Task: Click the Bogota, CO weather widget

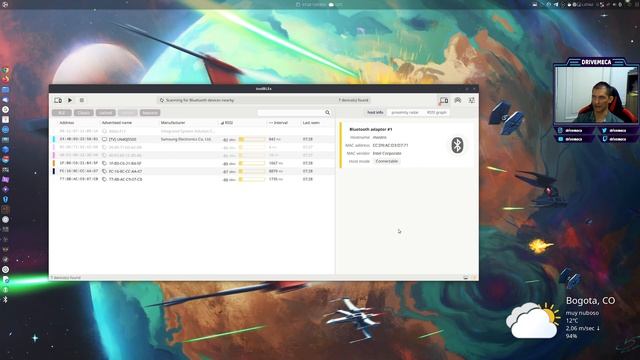Action: [x=560, y=318]
